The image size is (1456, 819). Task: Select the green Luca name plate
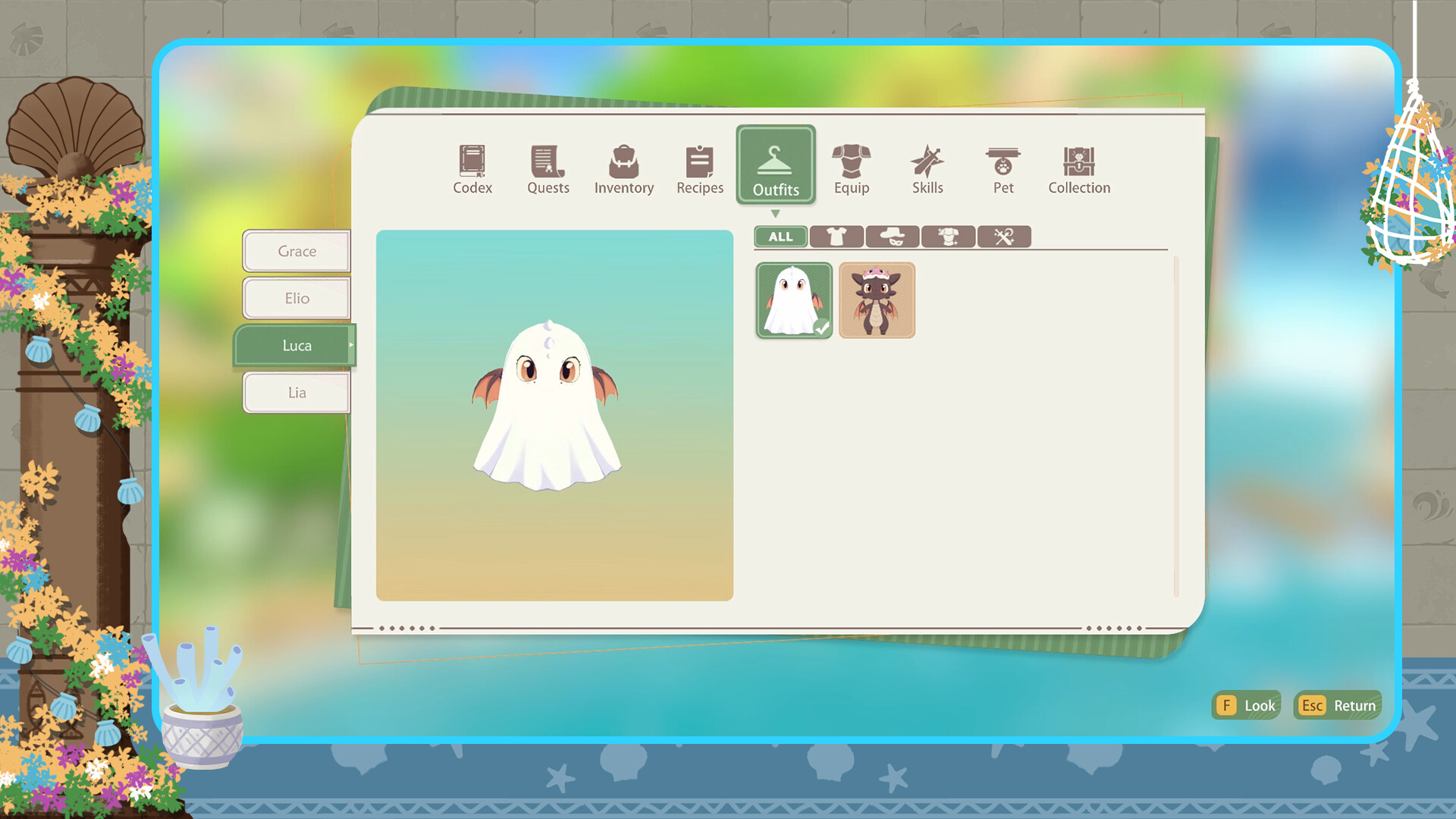point(294,345)
